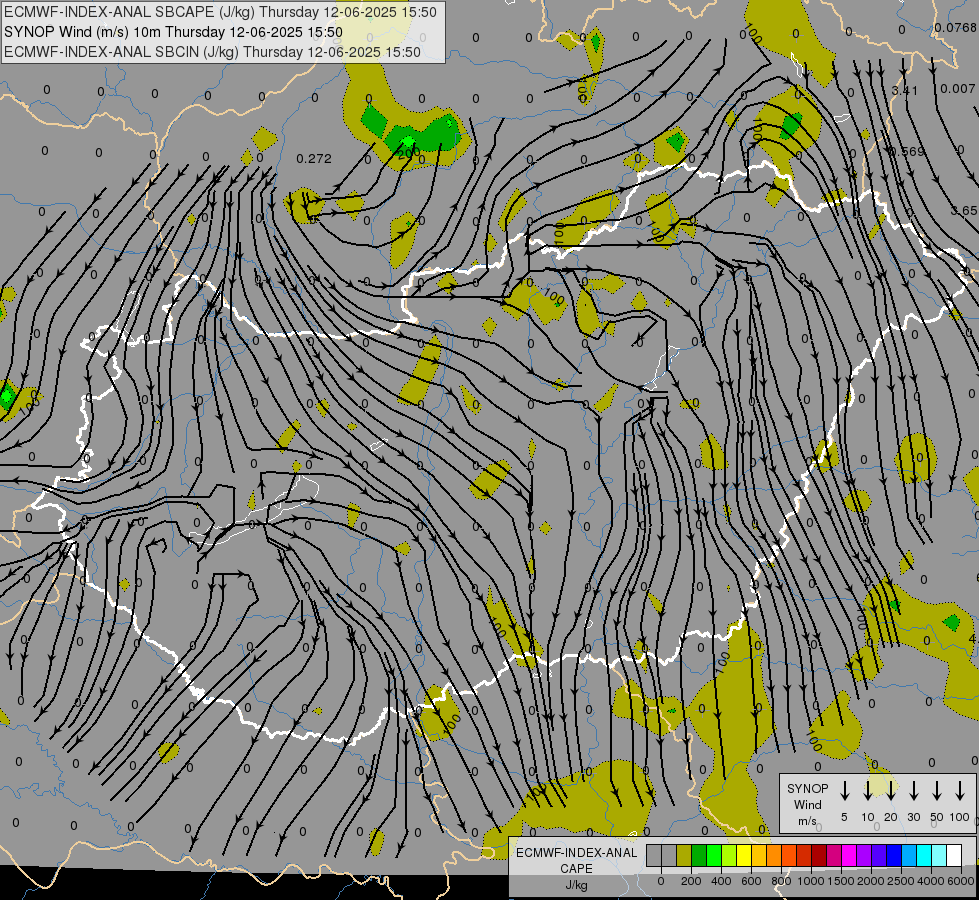The width and height of the screenshot is (979, 900).
Task: Click the SYNOP label in wind legend
Action: (x=807, y=788)
